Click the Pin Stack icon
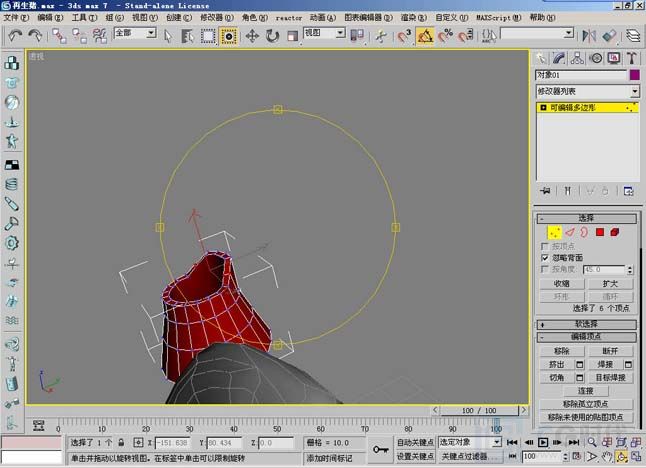The height and width of the screenshot is (468, 646). click(545, 191)
